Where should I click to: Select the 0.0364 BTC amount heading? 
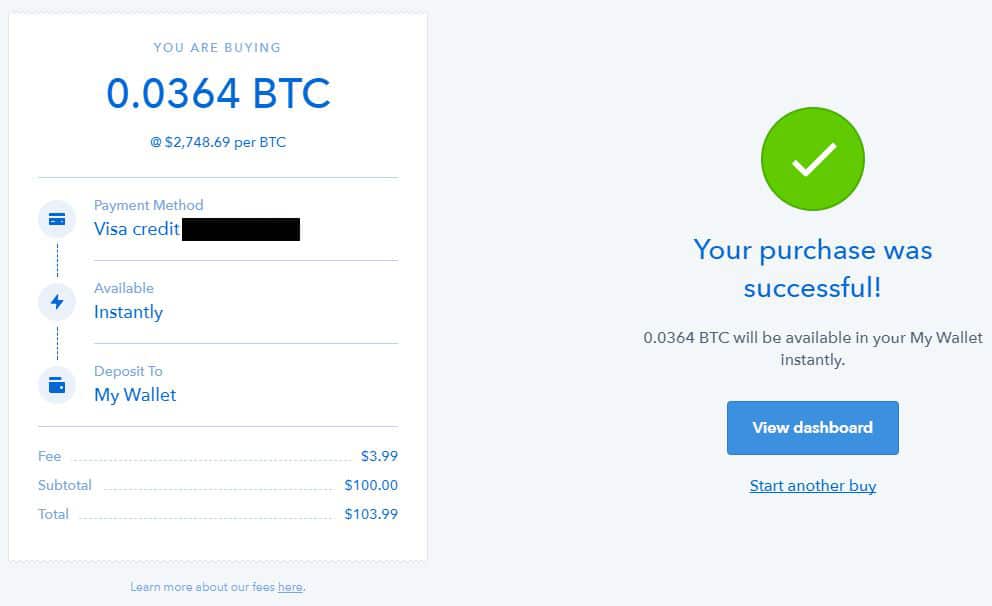tap(218, 94)
